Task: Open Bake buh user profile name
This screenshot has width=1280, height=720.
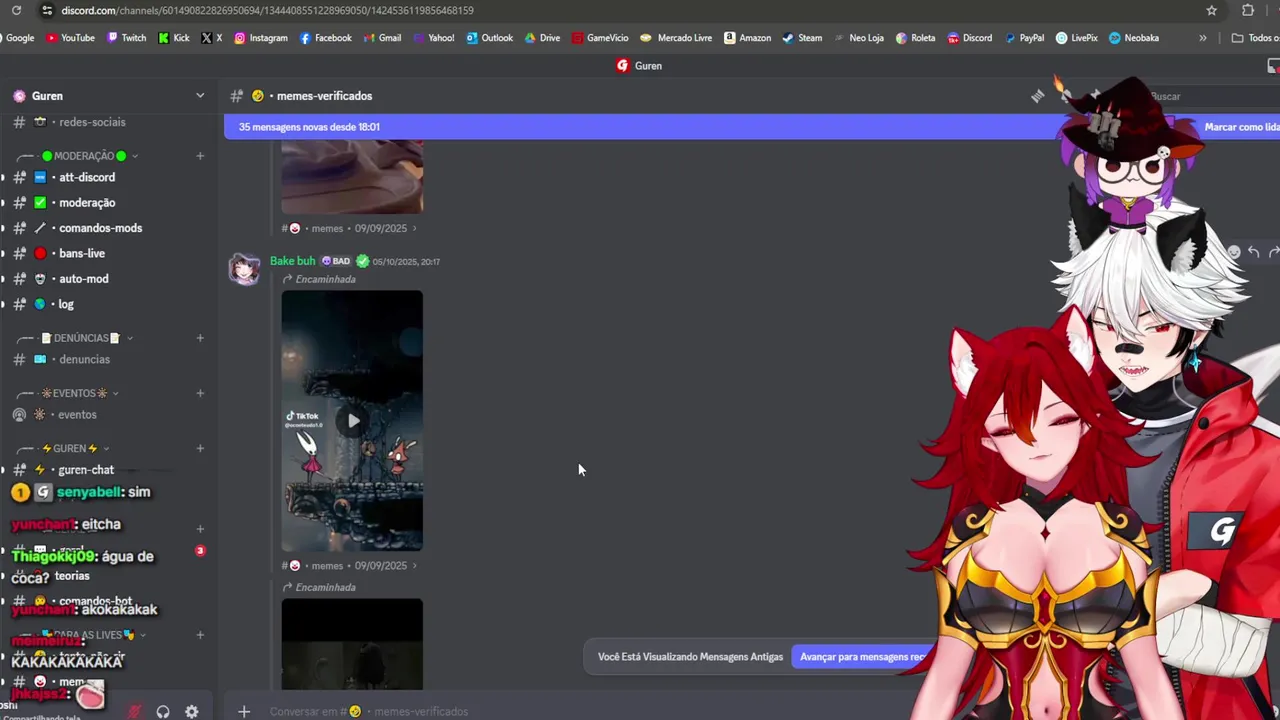Action: tap(292, 261)
